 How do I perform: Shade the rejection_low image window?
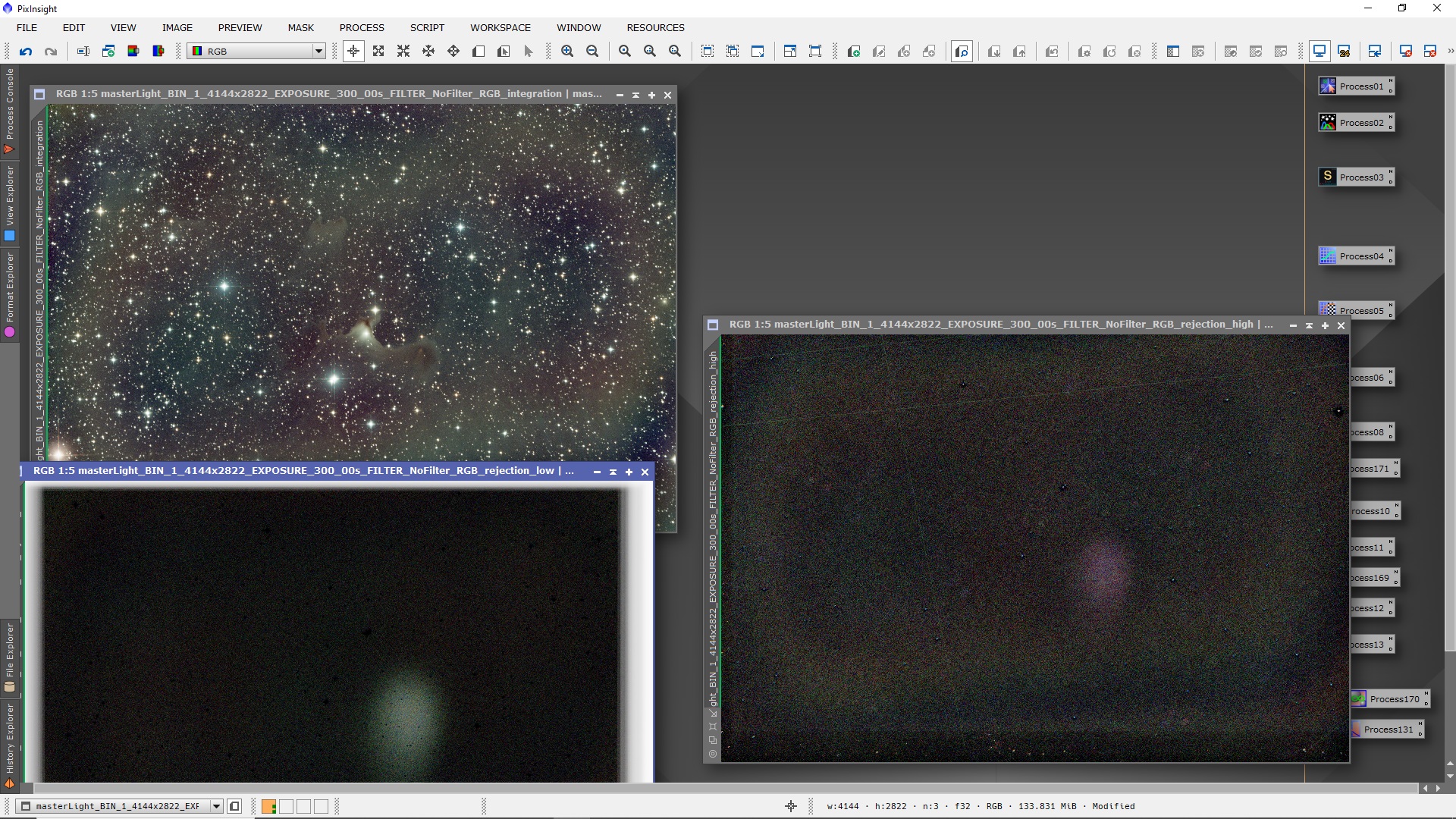point(613,472)
